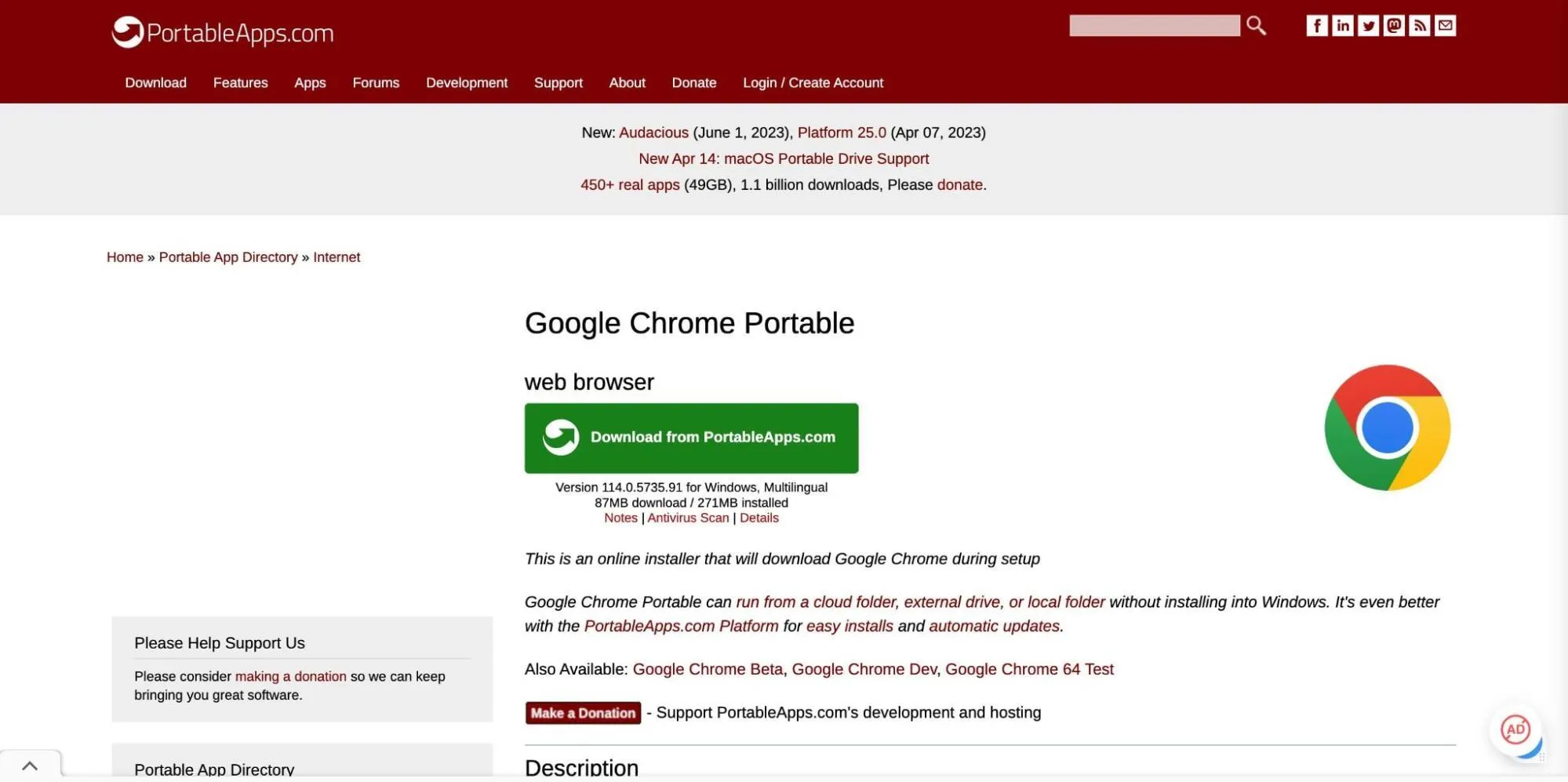Viewport: 1568px width, 782px height.
Task: Click the Google Chrome logo image
Action: click(x=1387, y=427)
